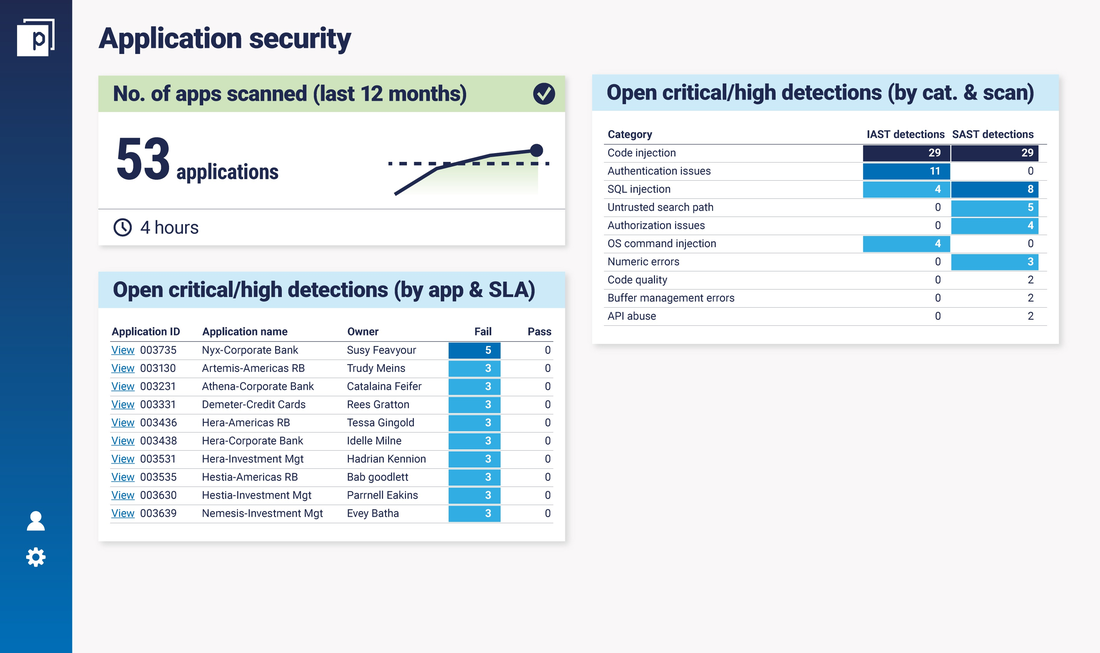Click Susy Feavyour's Fail bar showing 5
This screenshot has width=1100, height=653.
click(474, 350)
